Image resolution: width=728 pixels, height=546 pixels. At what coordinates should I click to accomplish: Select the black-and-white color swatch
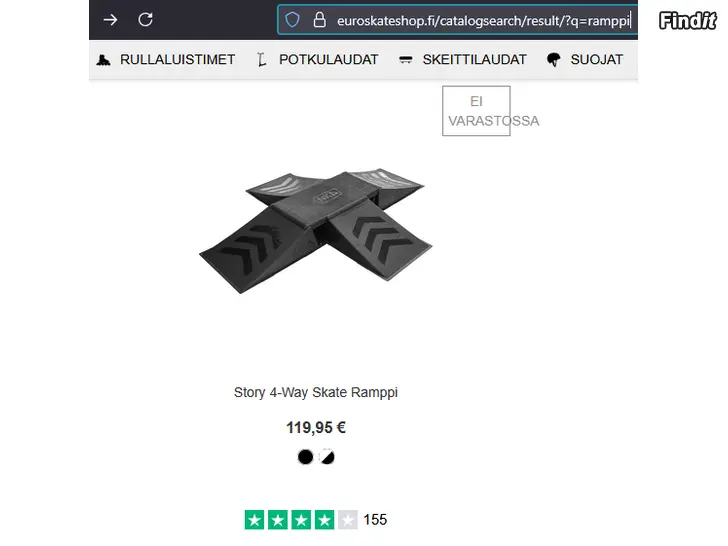327,457
